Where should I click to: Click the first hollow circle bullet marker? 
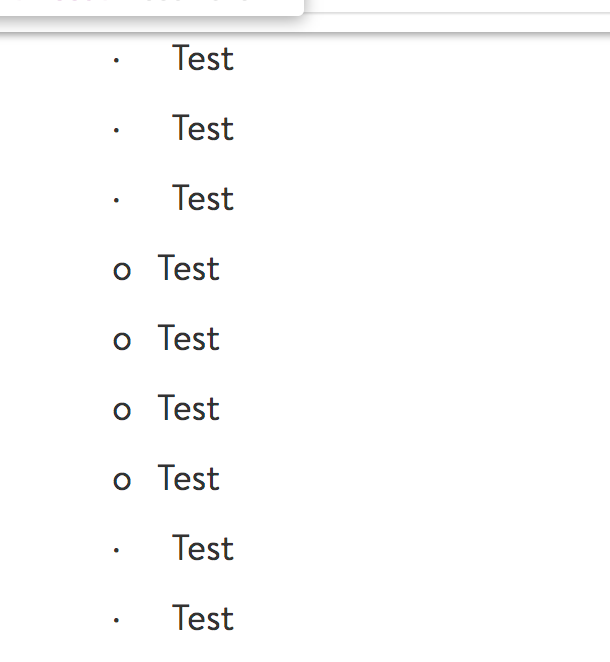point(122,272)
